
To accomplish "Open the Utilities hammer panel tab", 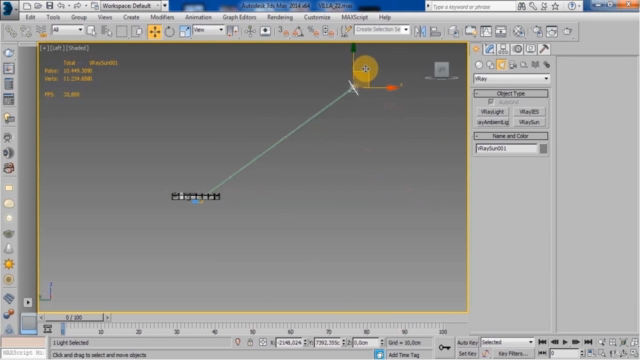I will (544, 49).
